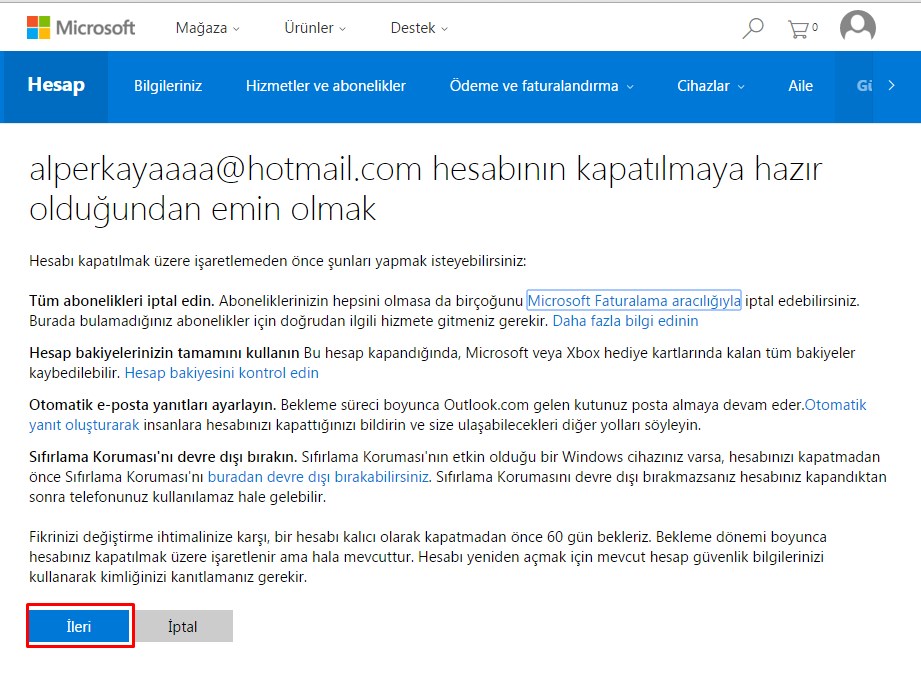Click the Microsoft logo
The image size is (921, 678).
[x=81, y=28]
